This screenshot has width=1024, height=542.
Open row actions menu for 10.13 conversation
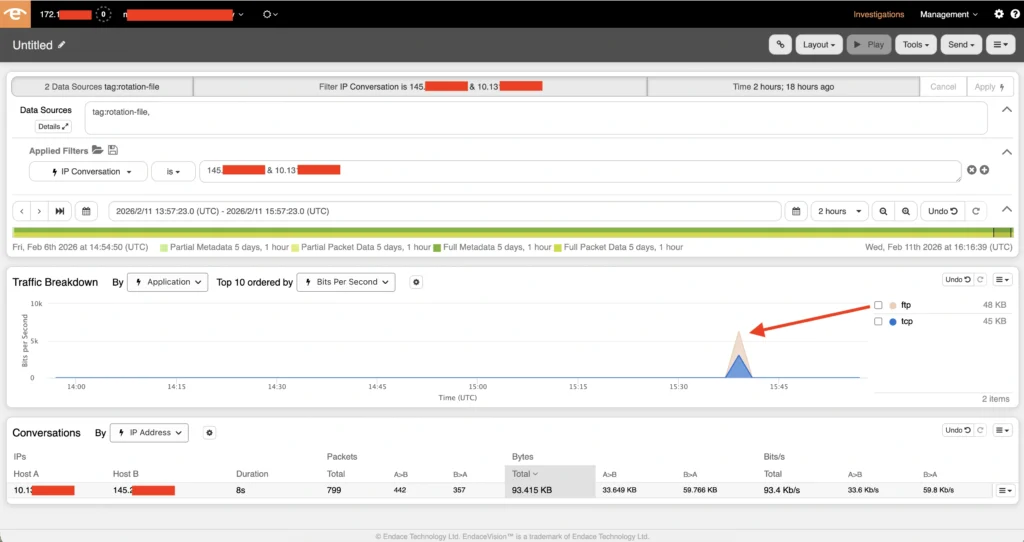tap(1004, 490)
